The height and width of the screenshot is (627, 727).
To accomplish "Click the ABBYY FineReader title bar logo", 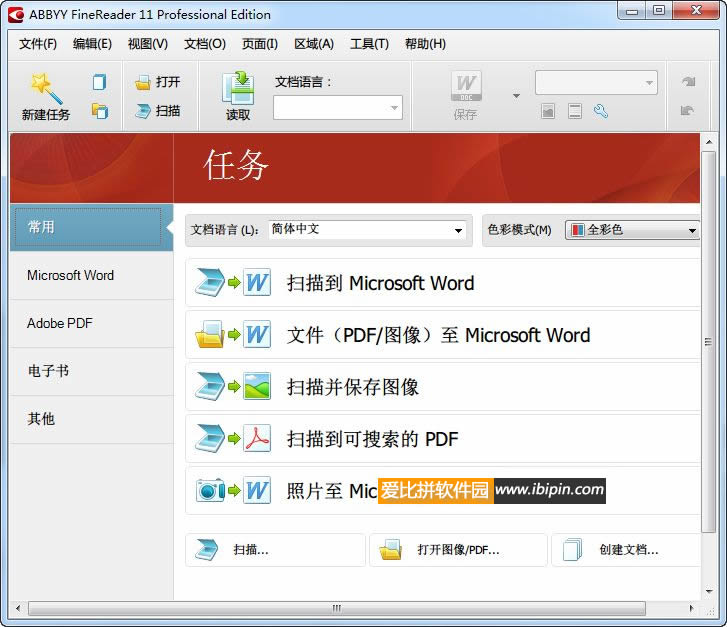I will [x=16, y=15].
